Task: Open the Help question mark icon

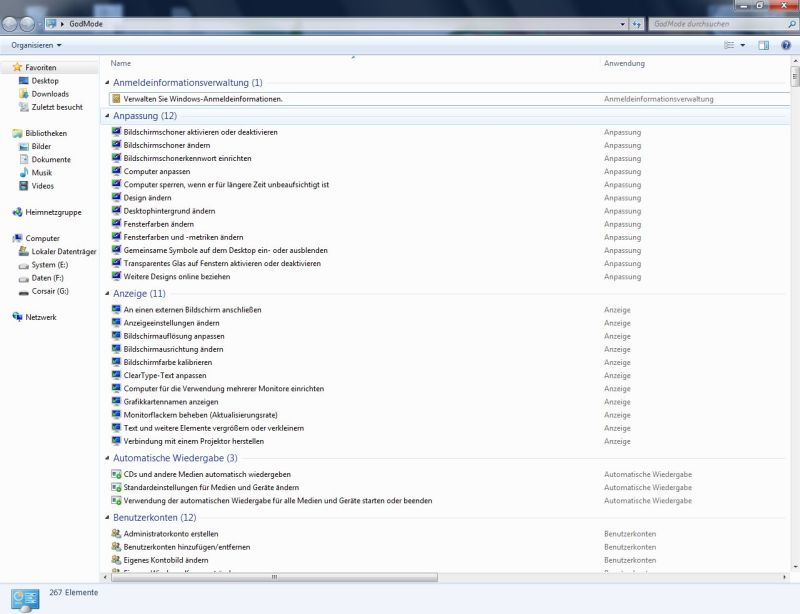Action: [x=786, y=45]
